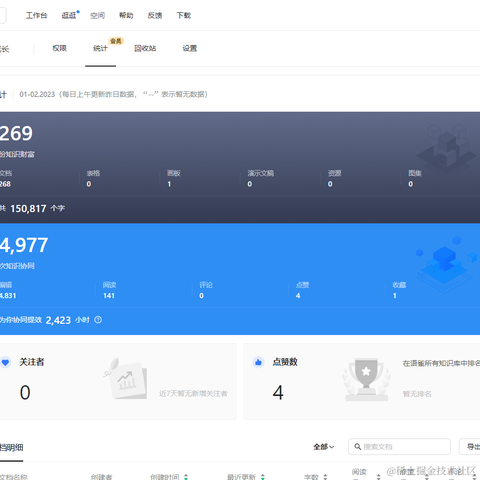Sort by 最近更新 column arrows
This screenshot has height=480, width=480.
click(263, 477)
